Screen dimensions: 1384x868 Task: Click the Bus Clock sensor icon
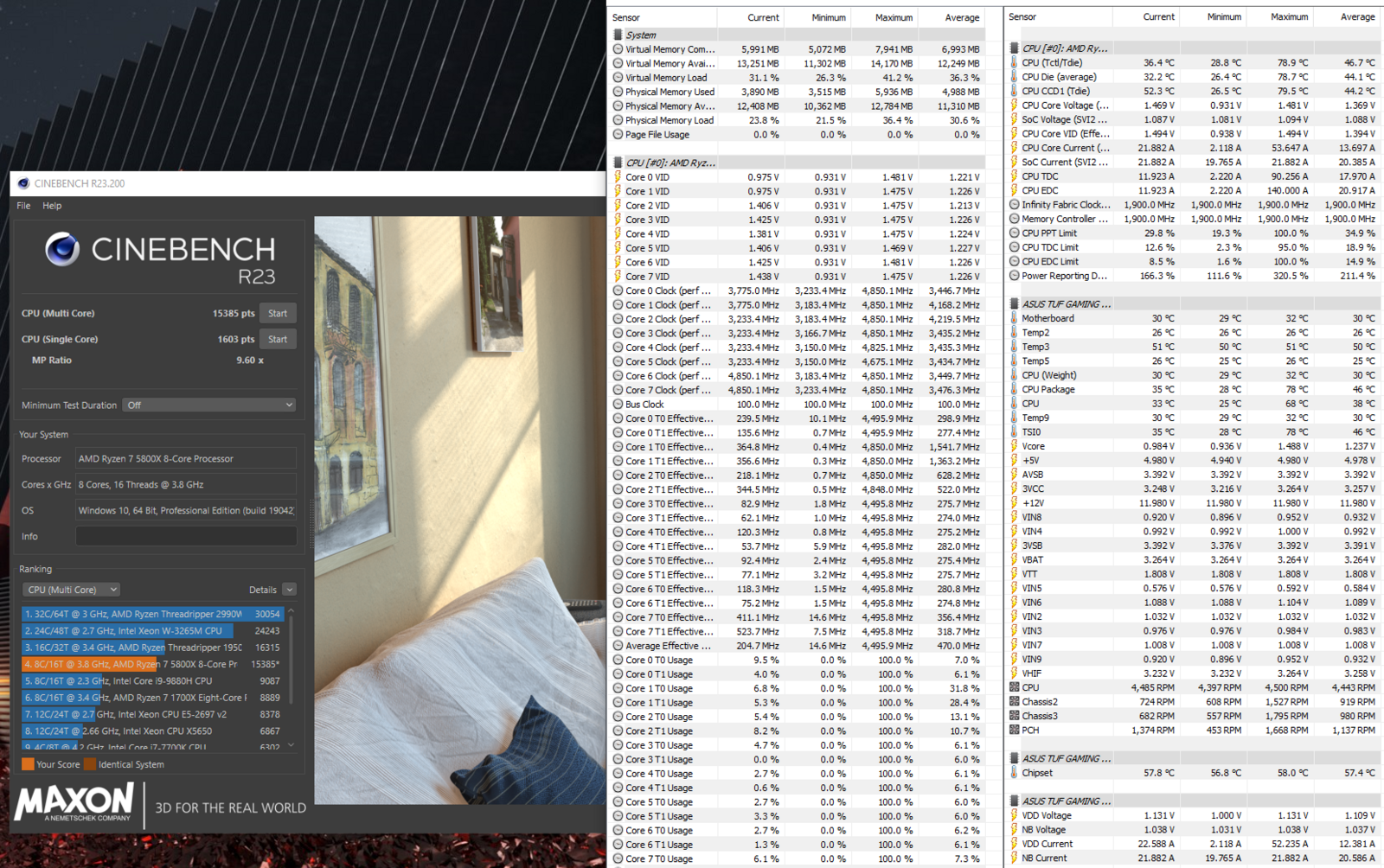point(618,404)
